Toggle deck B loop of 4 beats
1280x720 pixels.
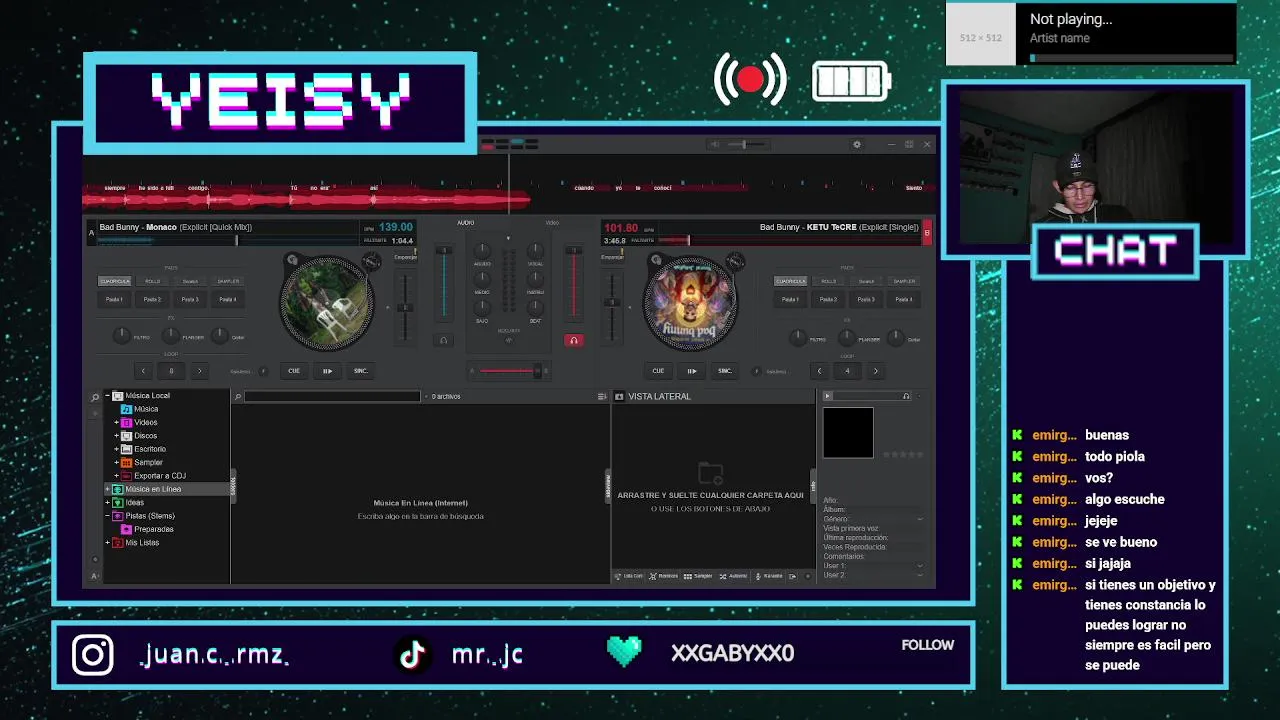(x=847, y=371)
